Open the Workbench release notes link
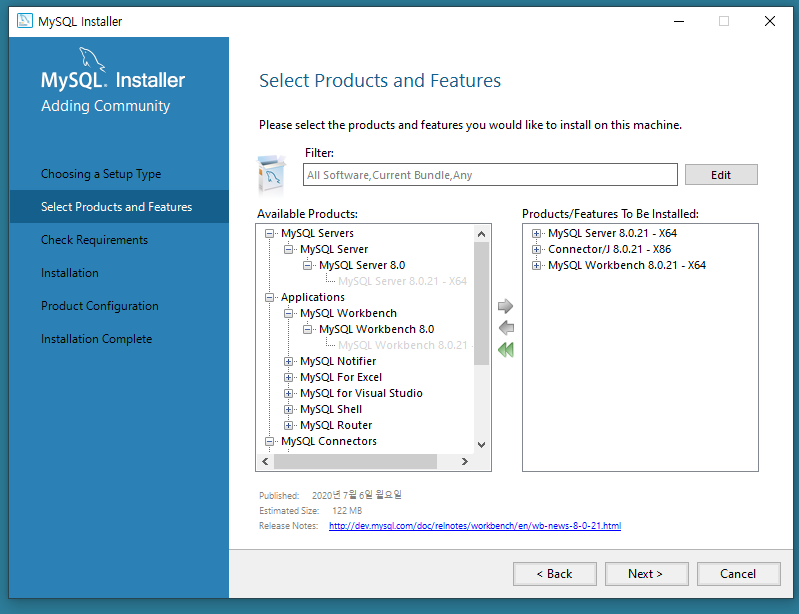The image size is (799, 614). pyautogui.click(x=475, y=526)
